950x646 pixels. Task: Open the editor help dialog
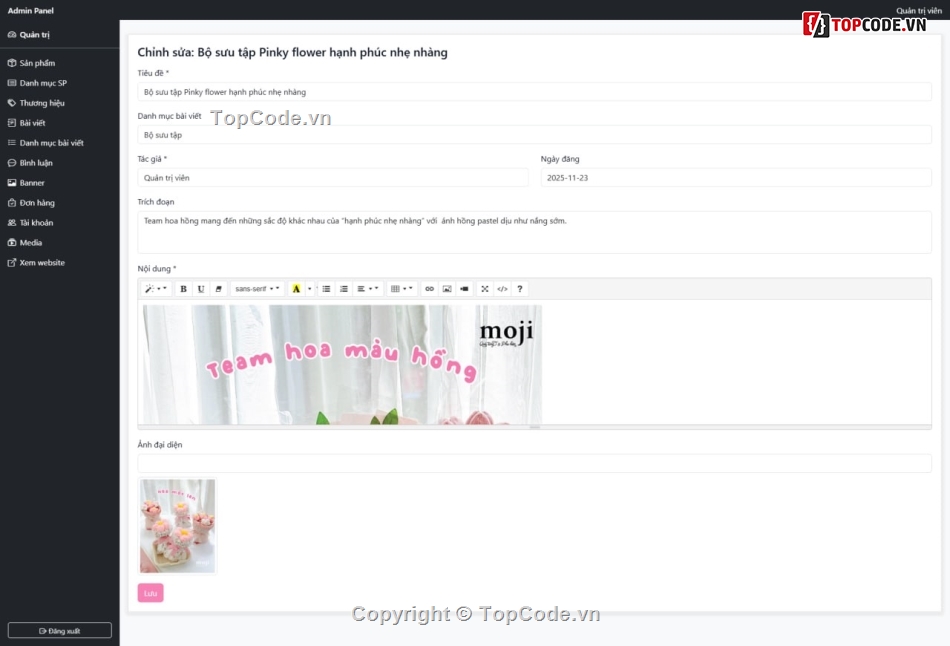[x=520, y=289]
